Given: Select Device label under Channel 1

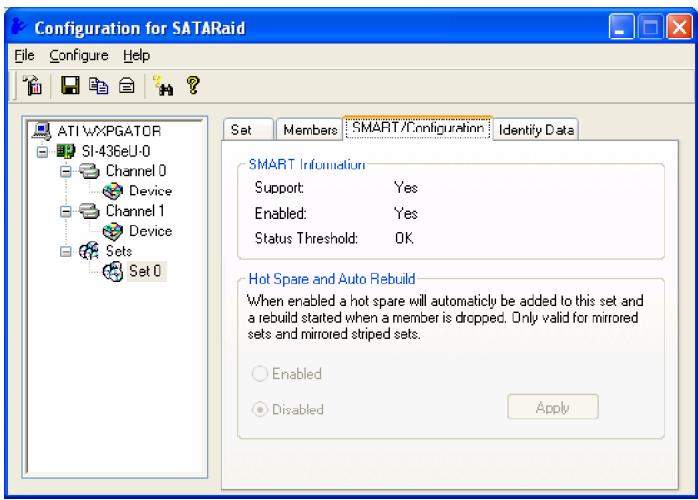Looking at the screenshot, I should click(150, 231).
